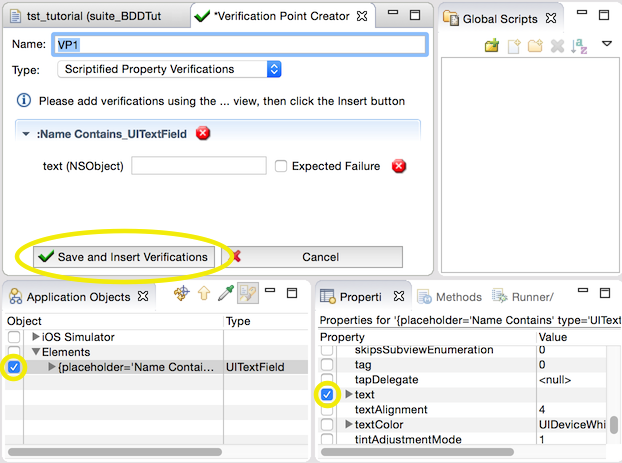Click the Properties vertical scrollbar thumb
The width and height of the screenshot is (622, 463).
(x=613, y=425)
